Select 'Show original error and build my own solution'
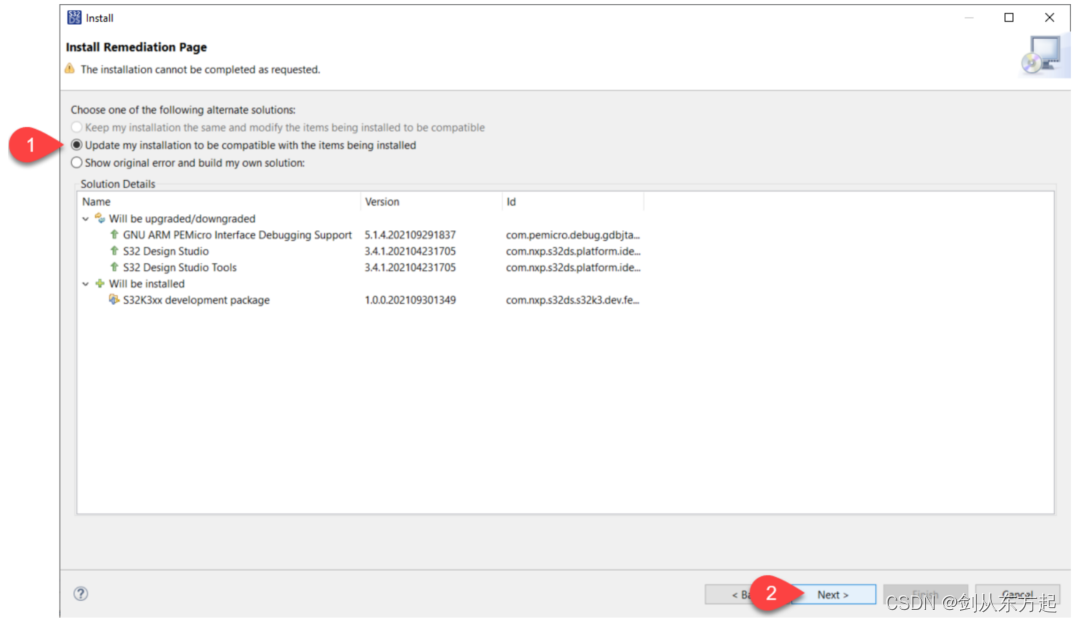Screen dimensions: 1072x622 click(x=77, y=163)
